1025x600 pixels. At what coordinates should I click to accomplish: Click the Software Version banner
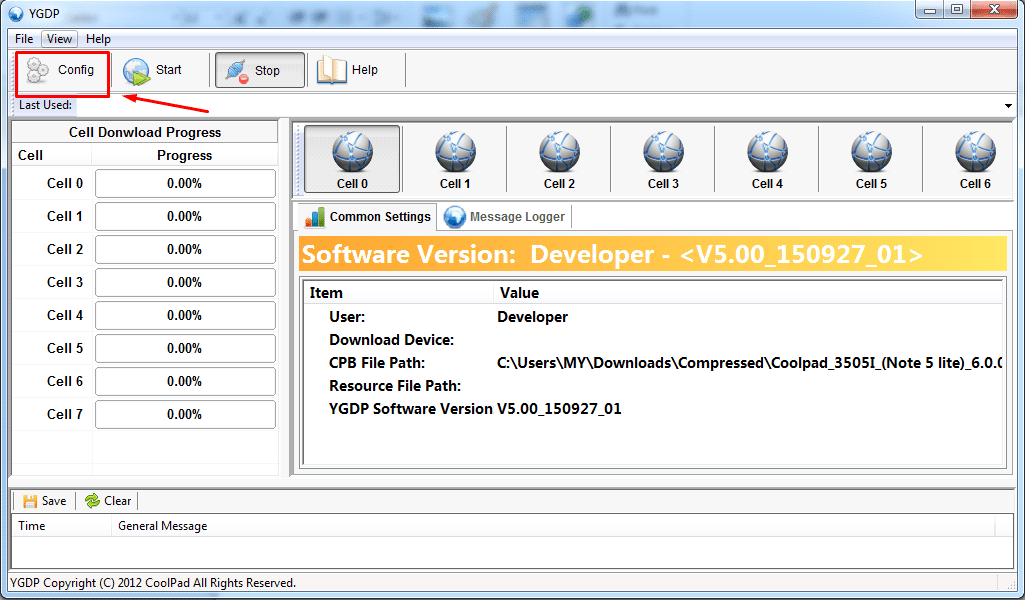(652, 254)
